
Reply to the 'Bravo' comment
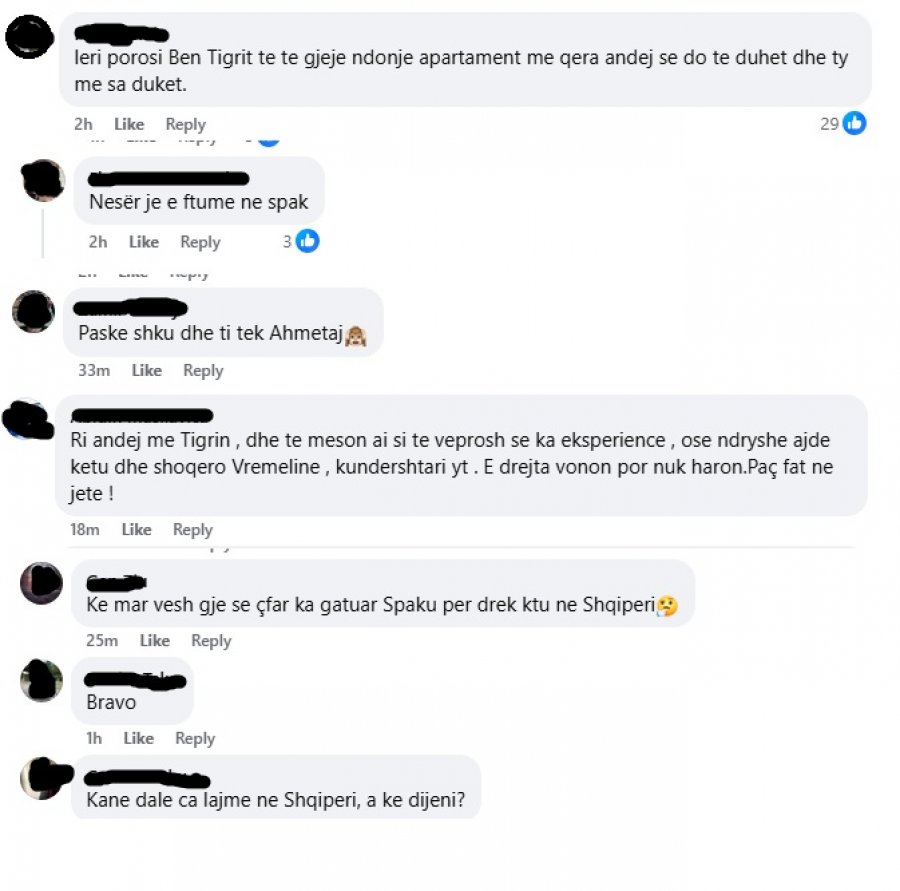(195, 738)
